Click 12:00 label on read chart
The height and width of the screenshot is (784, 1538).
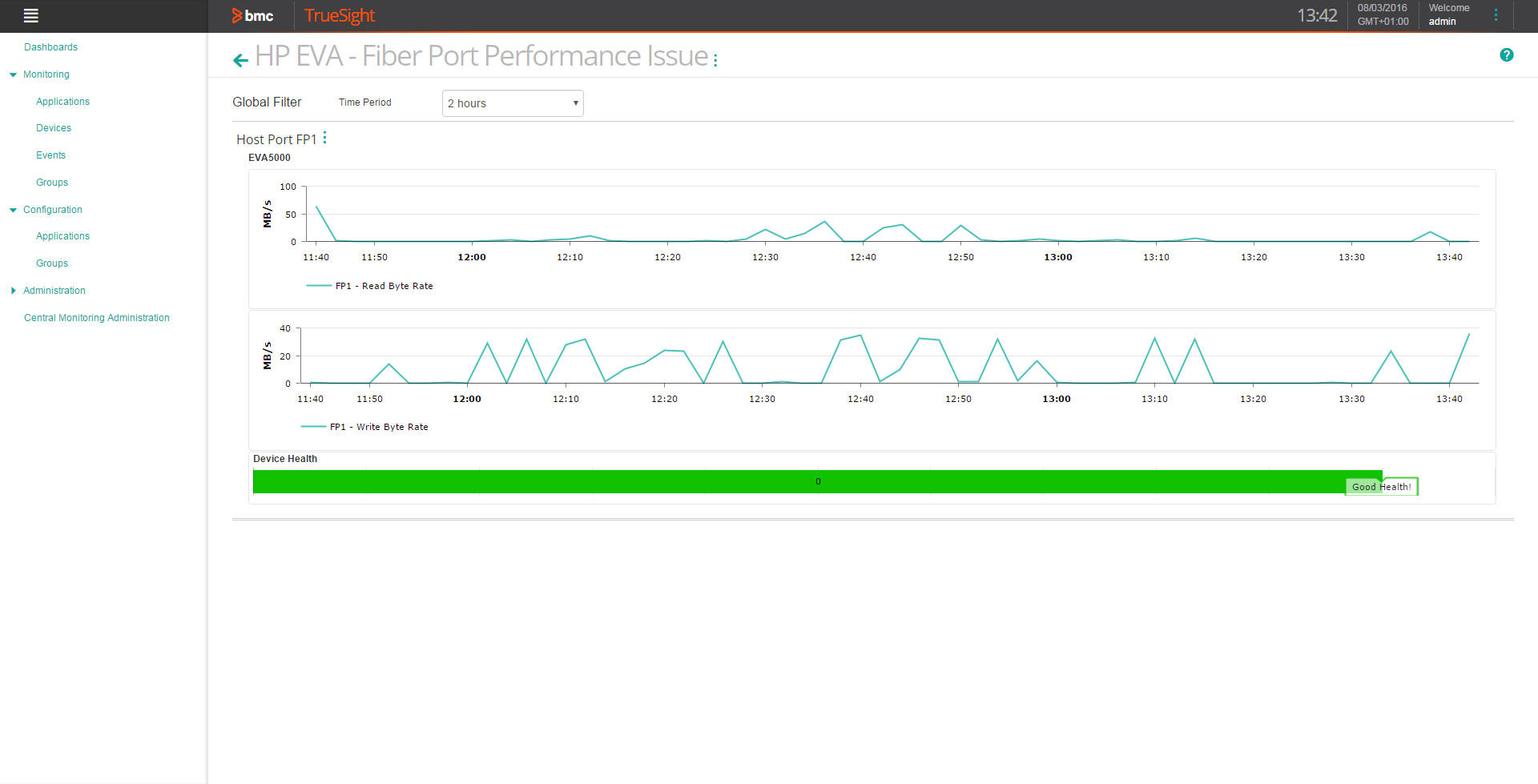tap(472, 257)
